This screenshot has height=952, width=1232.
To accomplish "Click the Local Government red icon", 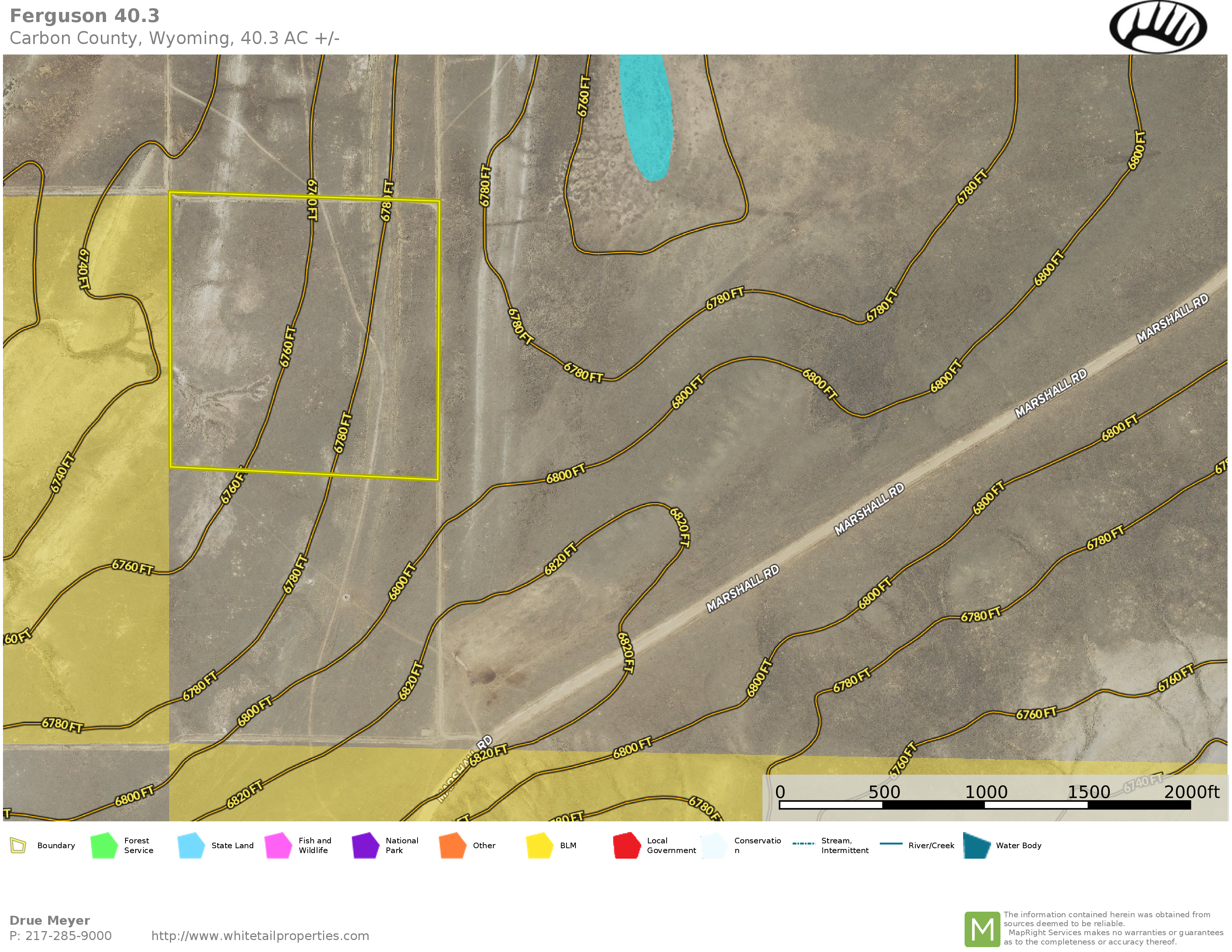I will click(x=627, y=845).
